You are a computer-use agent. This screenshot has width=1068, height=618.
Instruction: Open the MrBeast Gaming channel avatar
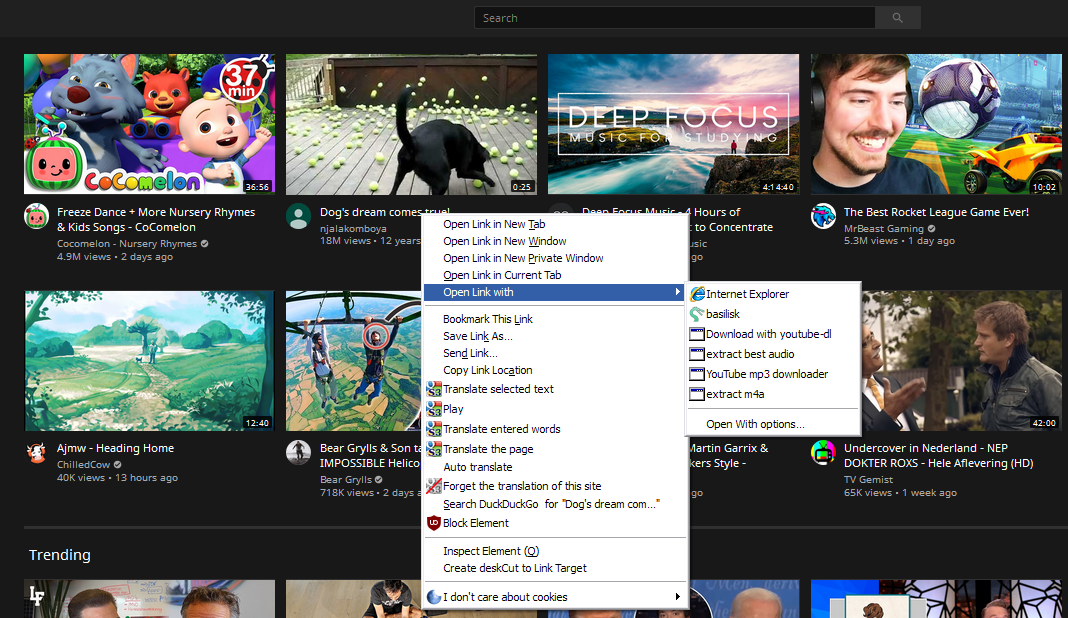pyautogui.click(x=823, y=217)
